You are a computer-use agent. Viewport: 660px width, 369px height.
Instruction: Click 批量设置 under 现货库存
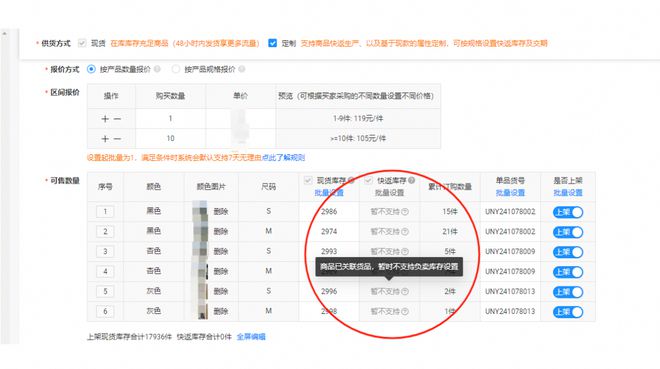pyautogui.click(x=329, y=192)
